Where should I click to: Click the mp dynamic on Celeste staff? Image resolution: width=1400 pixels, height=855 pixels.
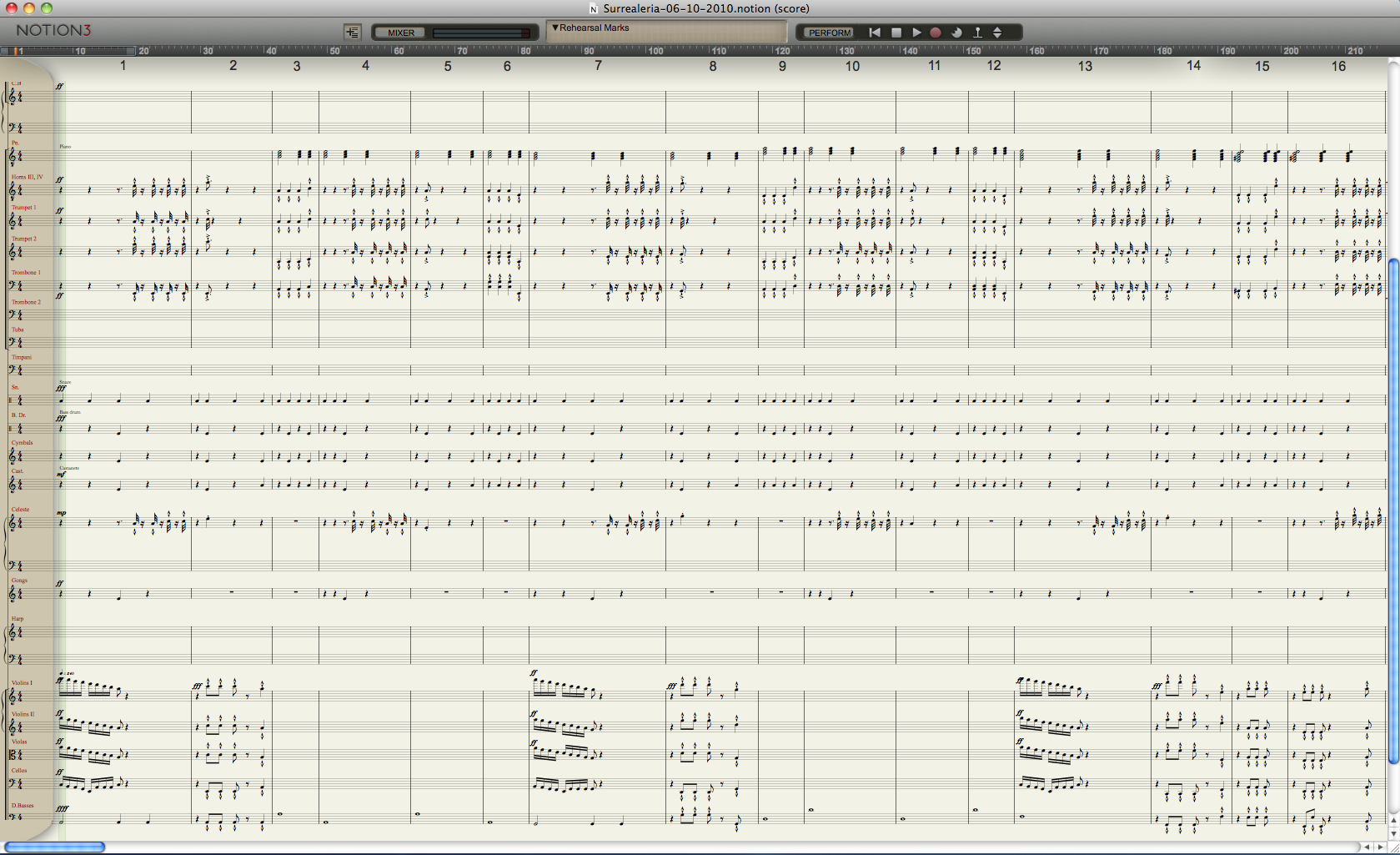(x=61, y=513)
